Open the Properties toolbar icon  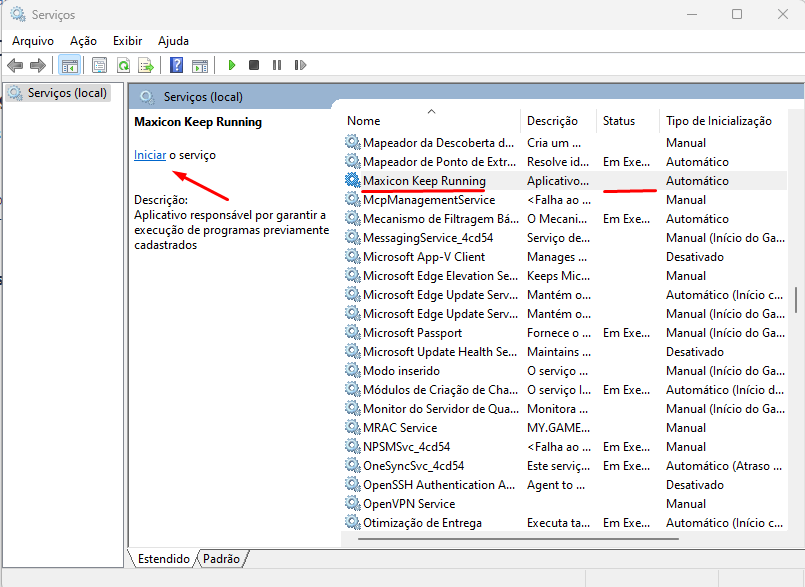pos(99,65)
